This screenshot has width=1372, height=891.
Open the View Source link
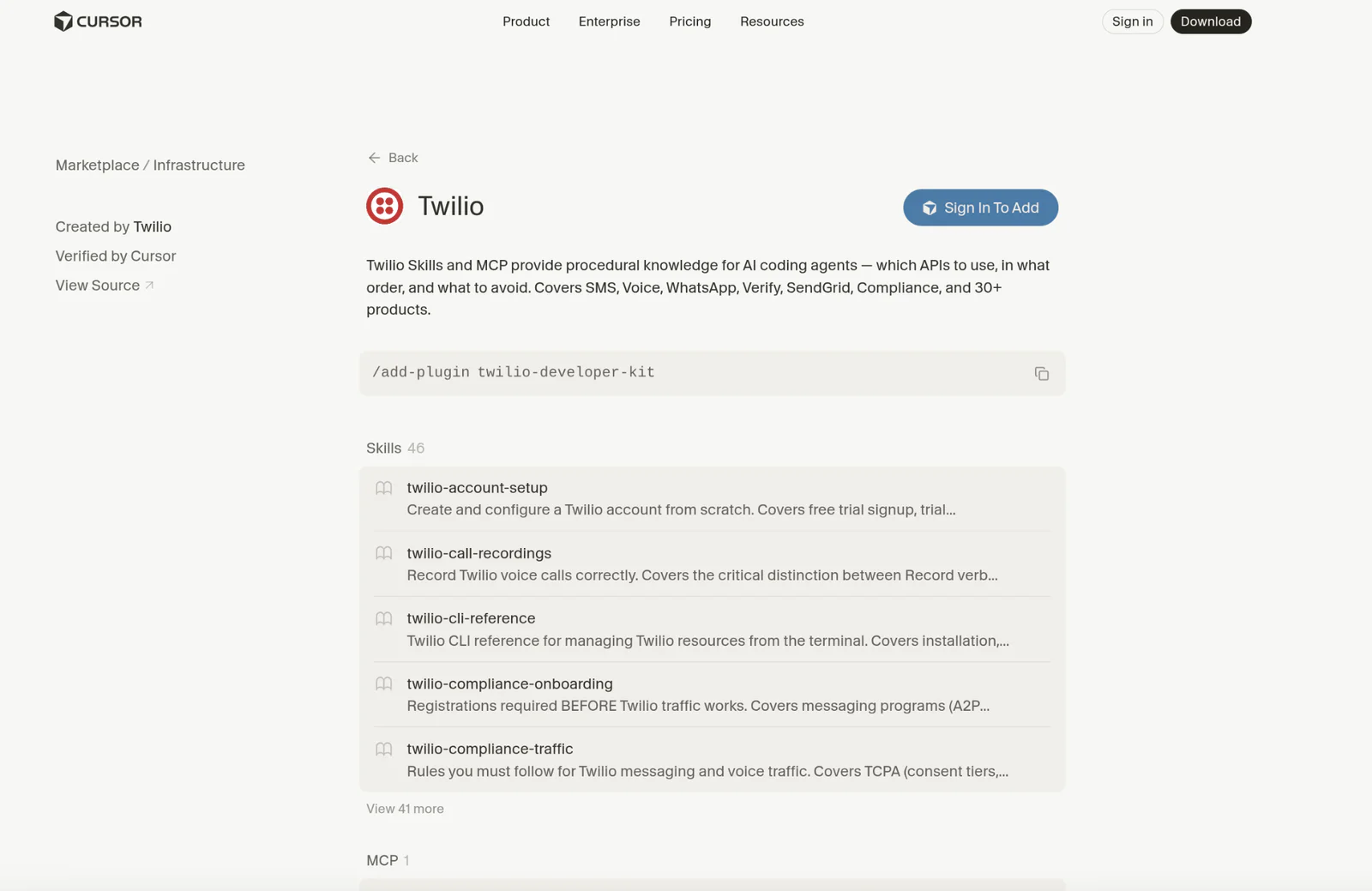105,286
